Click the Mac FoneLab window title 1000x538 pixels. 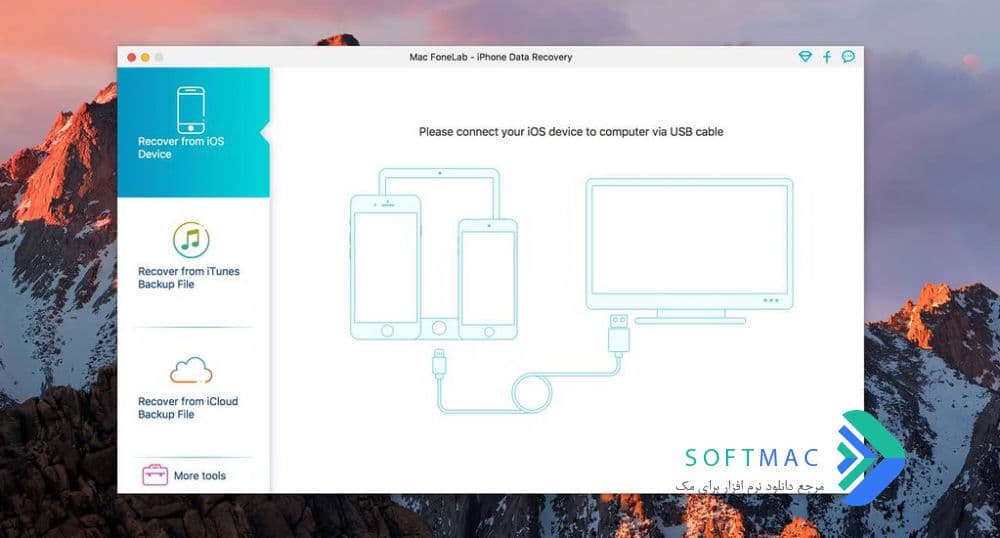coord(490,57)
